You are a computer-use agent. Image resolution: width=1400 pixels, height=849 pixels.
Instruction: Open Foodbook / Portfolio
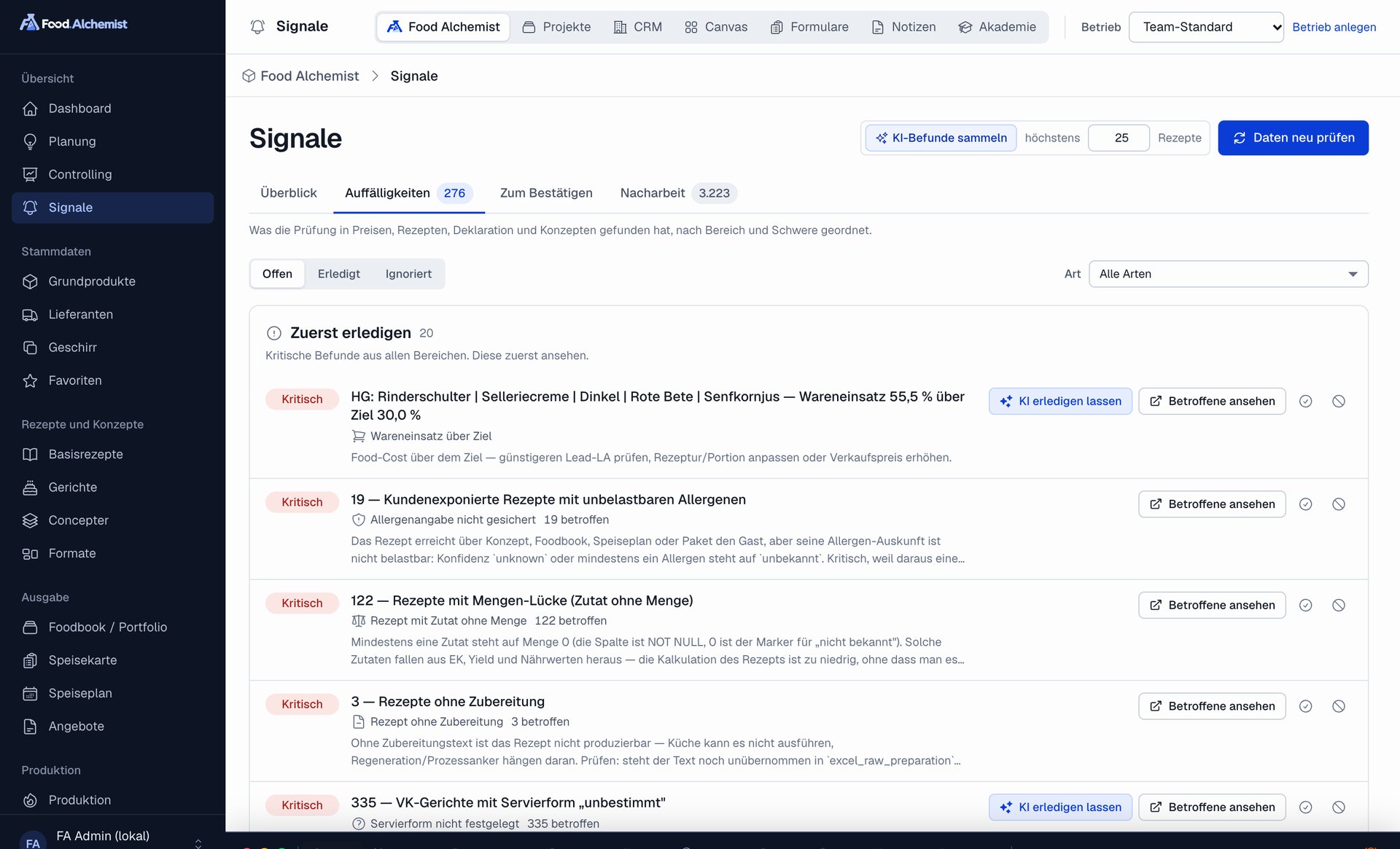tap(112, 627)
